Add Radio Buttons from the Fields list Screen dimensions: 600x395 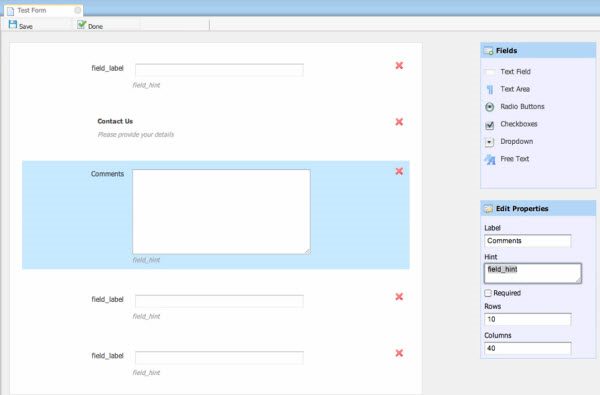tap(522, 107)
